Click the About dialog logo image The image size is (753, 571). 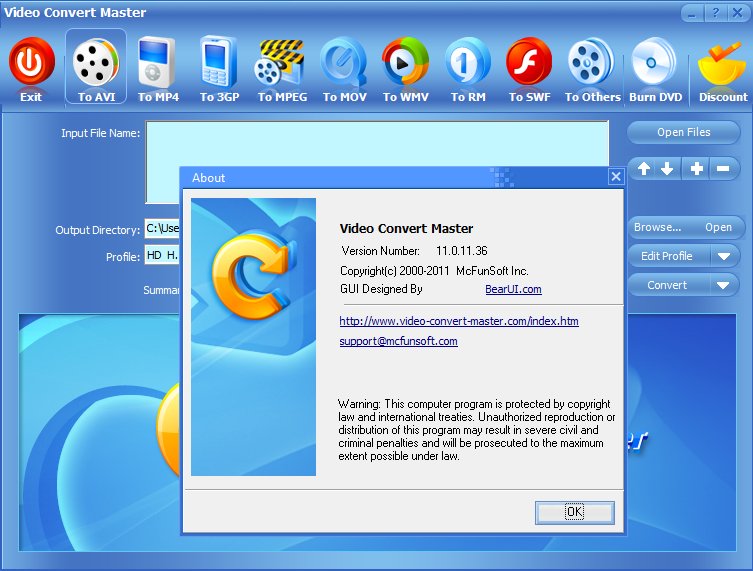(254, 337)
